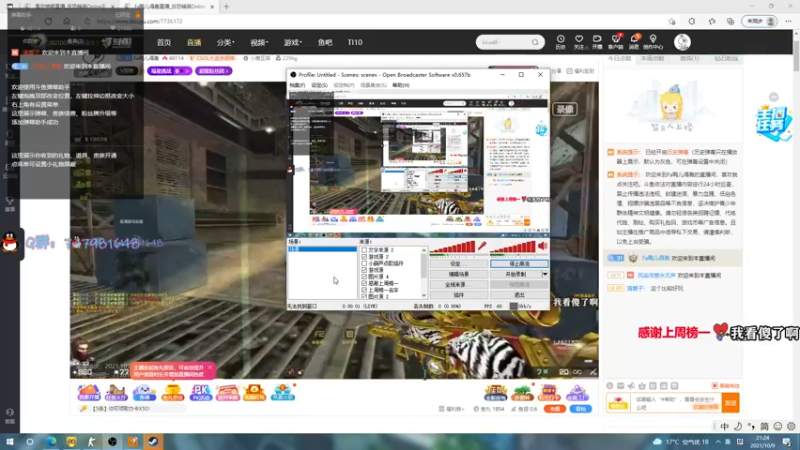Open Steam from the taskbar
Screen dimensions: 800x450
tap(153, 441)
